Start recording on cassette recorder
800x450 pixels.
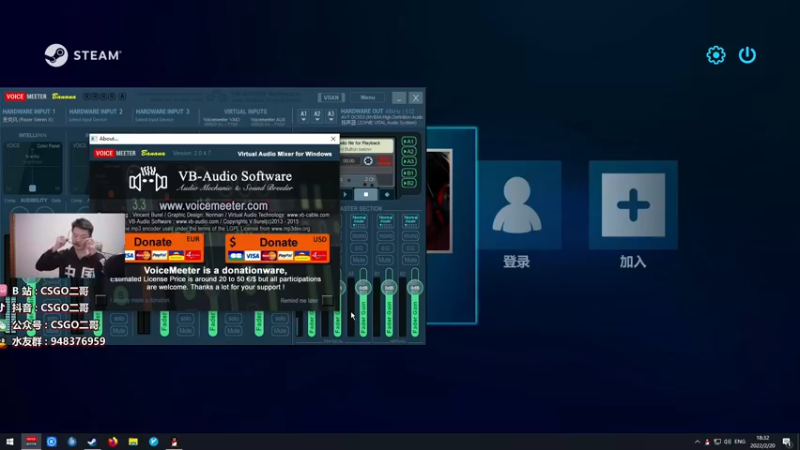click(387, 194)
